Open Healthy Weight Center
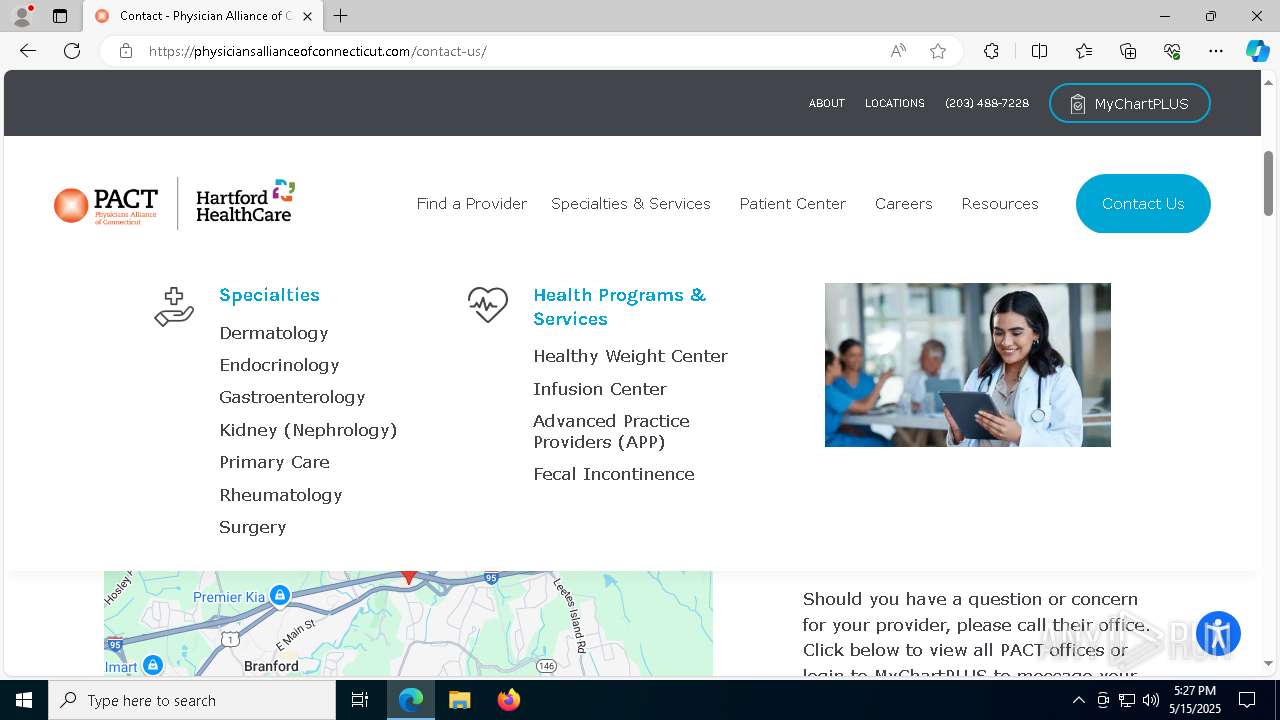 [x=631, y=356]
